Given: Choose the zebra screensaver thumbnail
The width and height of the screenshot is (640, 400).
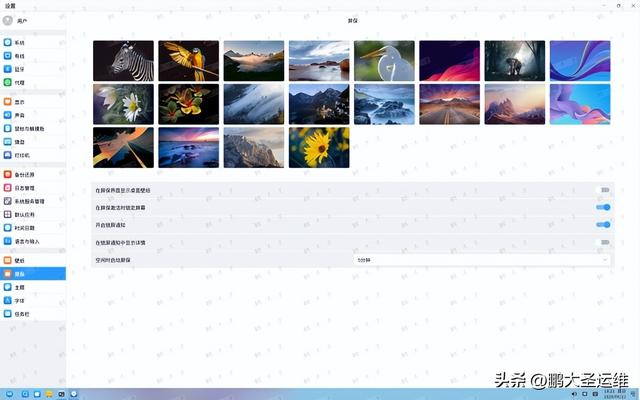Looking at the screenshot, I should pos(123,61).
